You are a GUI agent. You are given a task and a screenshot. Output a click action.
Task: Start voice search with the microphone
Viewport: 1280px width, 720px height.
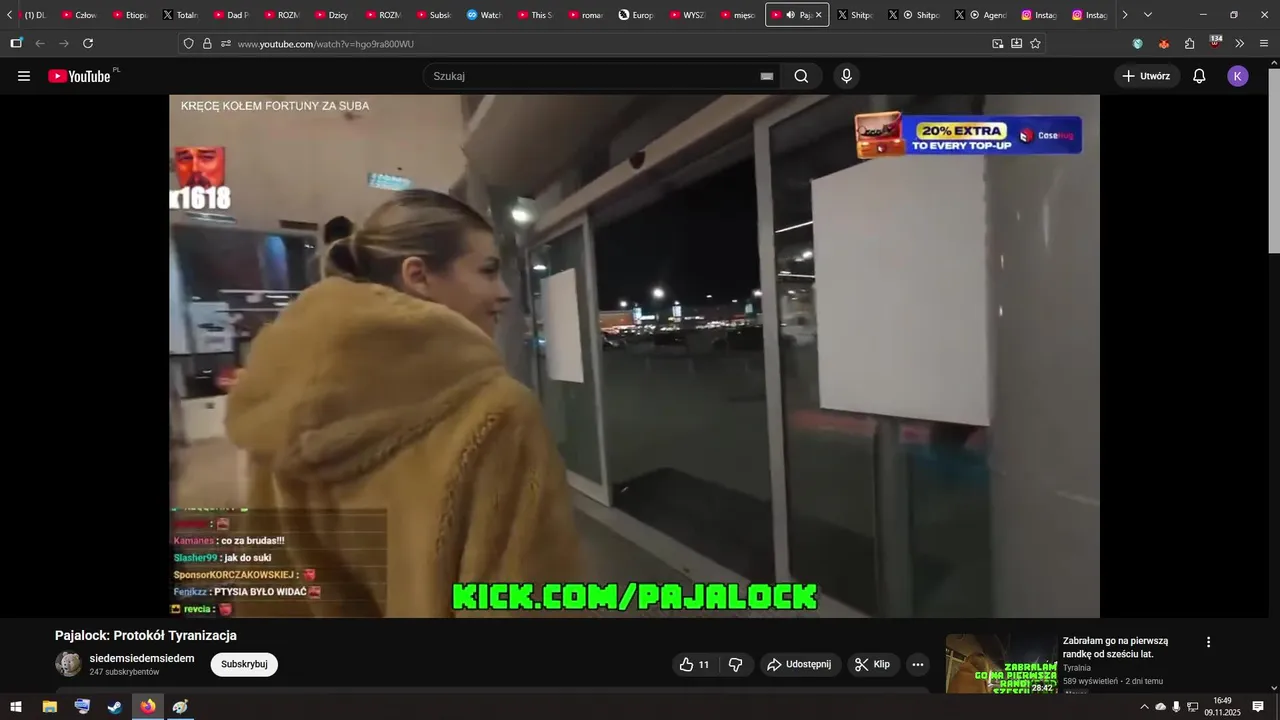click(x=847, y=76)
